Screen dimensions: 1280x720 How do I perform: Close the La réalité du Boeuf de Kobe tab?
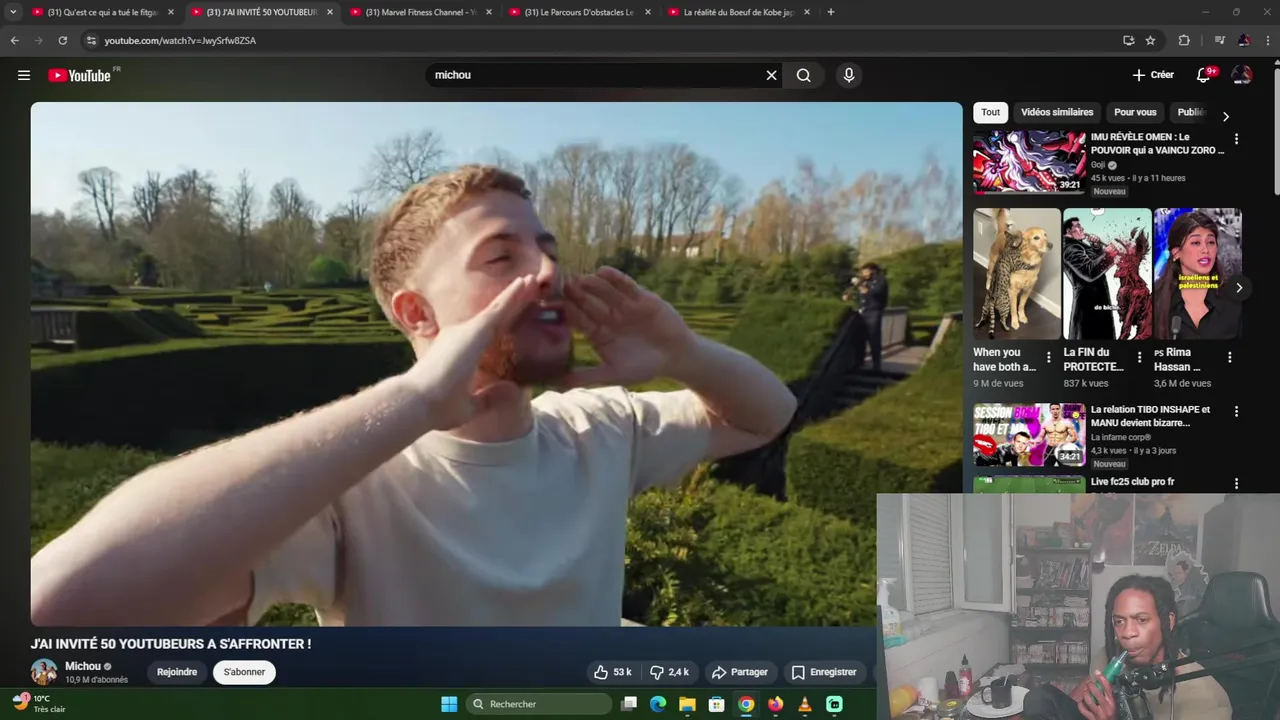[807, 12]
